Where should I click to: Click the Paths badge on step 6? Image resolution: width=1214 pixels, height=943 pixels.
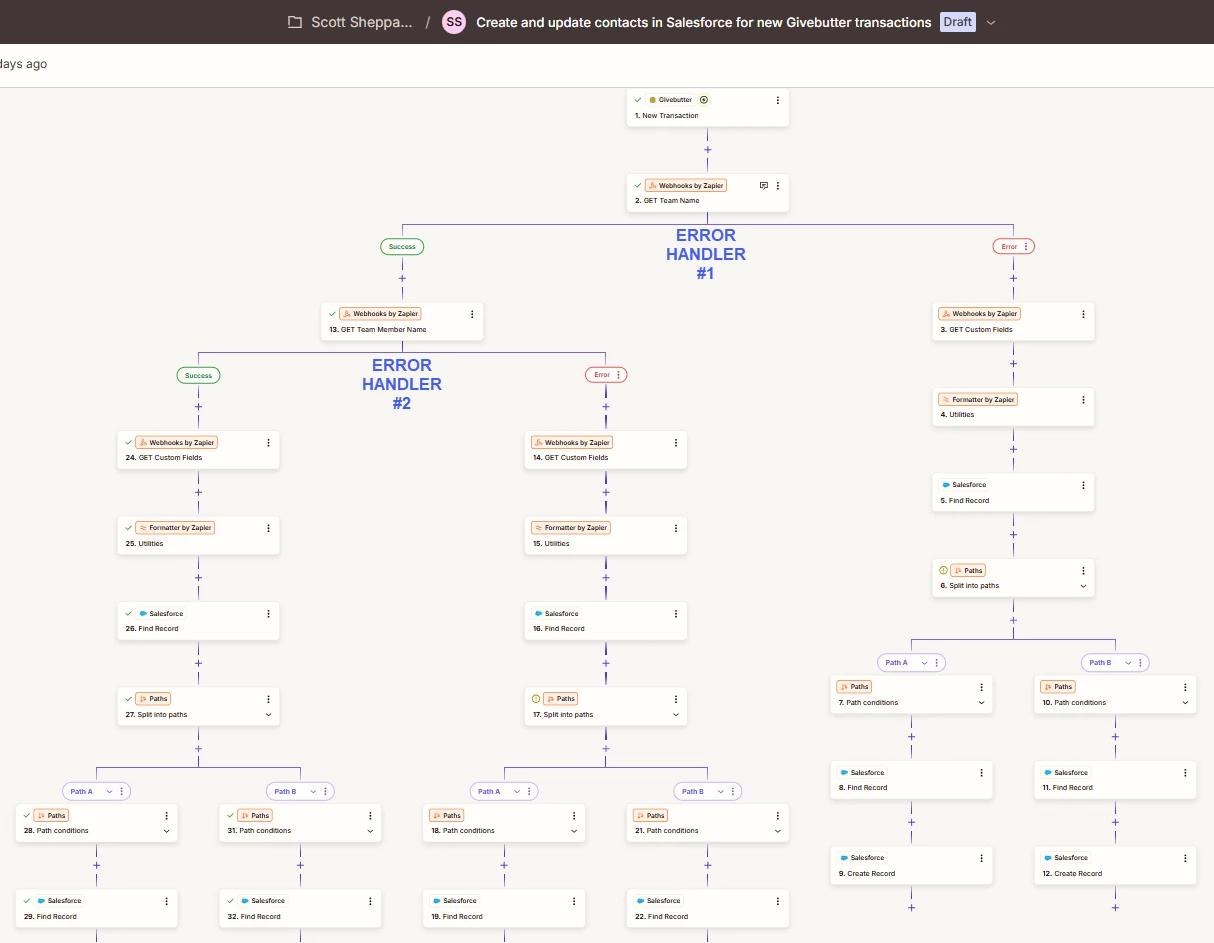coord(968,570)
